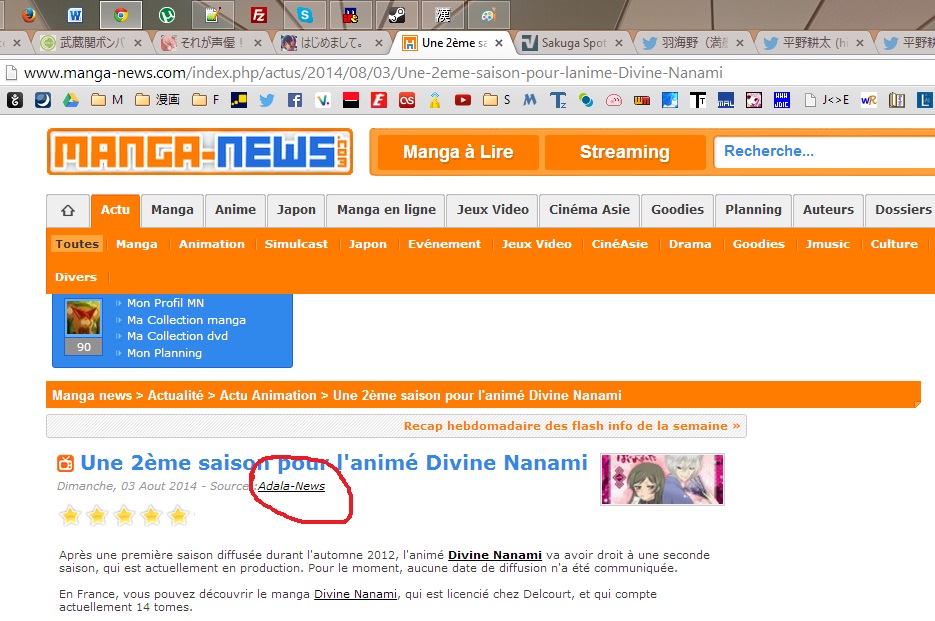
Task: Click Actu Animation in the breadcrumb
Action: tap(268, 396)
